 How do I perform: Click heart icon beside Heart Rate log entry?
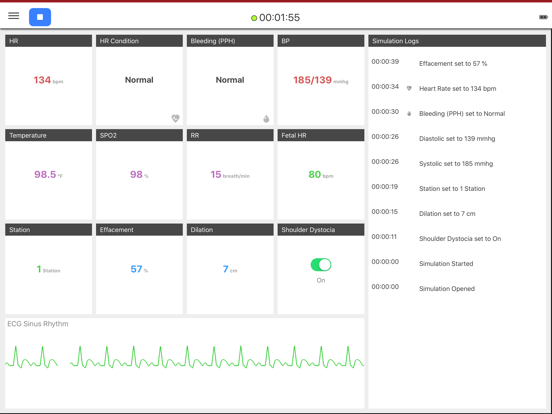[409, 88]
